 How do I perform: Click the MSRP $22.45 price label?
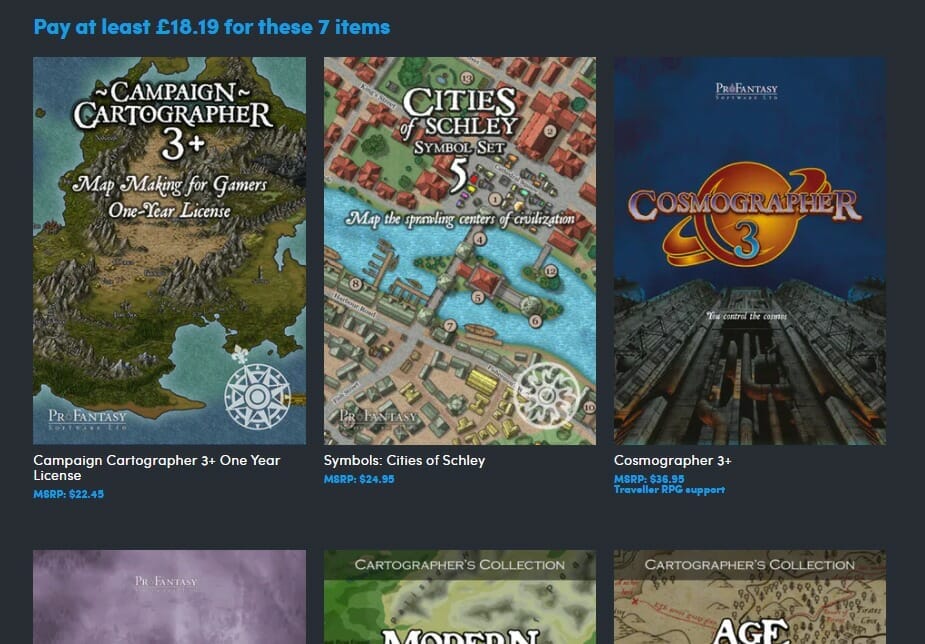[68, 494]
